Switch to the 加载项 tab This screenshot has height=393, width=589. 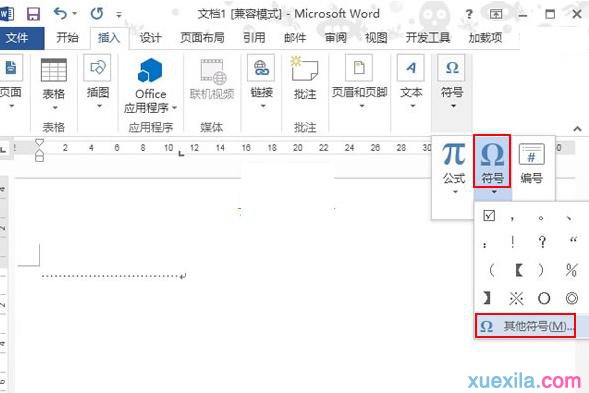coord(485,38)
